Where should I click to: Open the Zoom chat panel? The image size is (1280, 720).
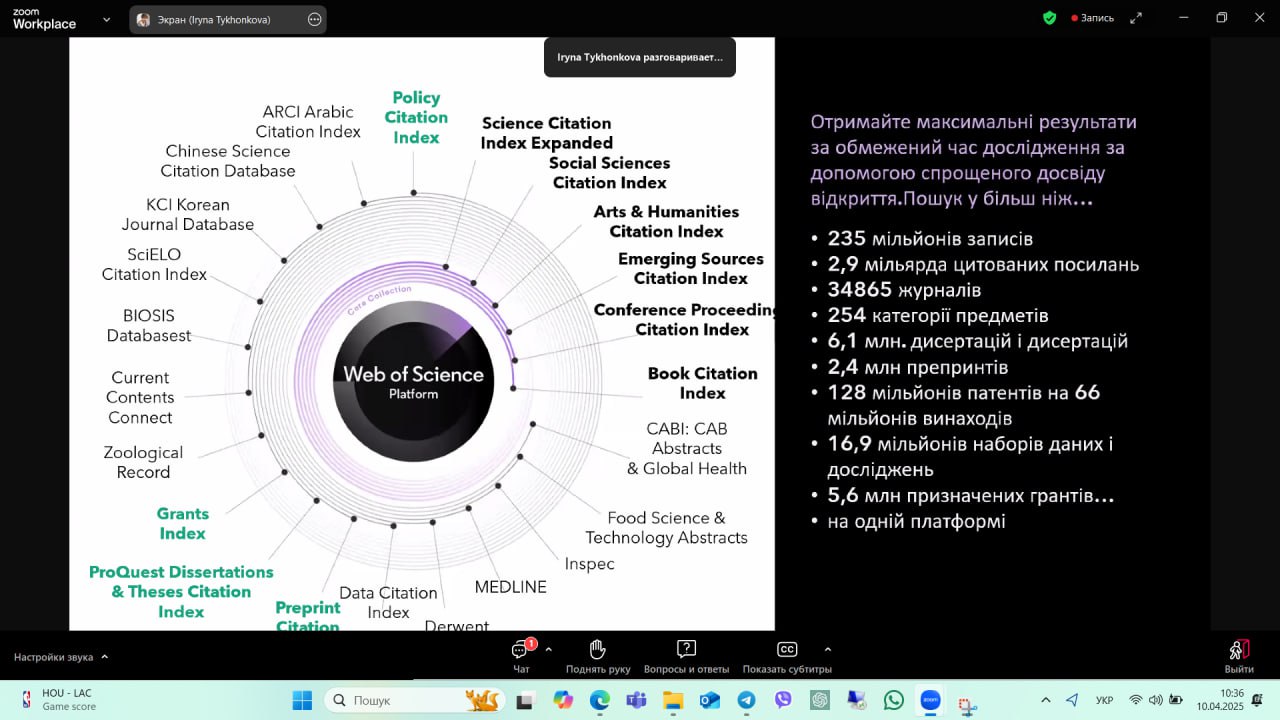pyautogui.click(x=521, y=656)
